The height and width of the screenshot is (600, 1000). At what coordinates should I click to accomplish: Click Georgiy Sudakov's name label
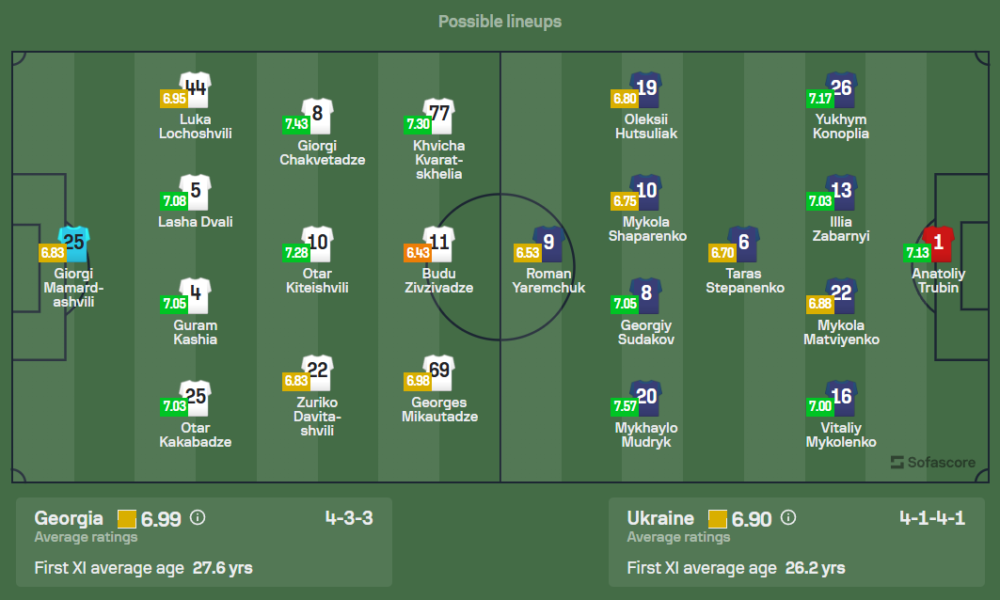646,332
